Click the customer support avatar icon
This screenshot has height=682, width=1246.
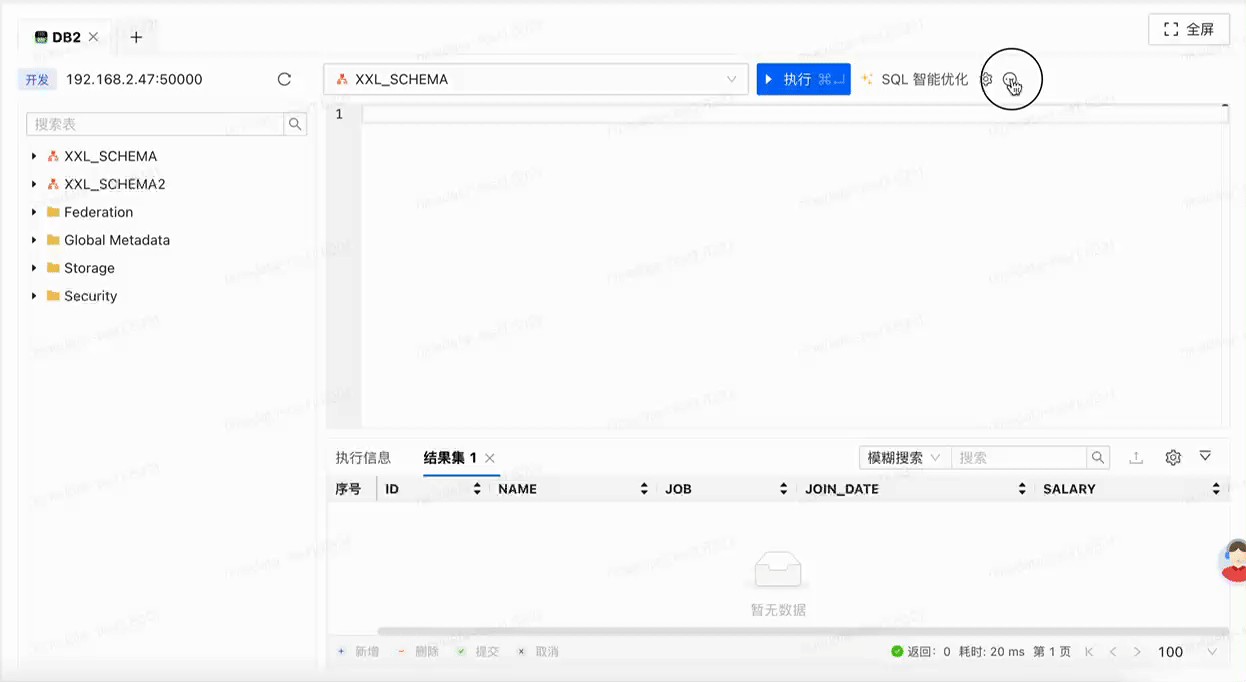(1235, 561)
